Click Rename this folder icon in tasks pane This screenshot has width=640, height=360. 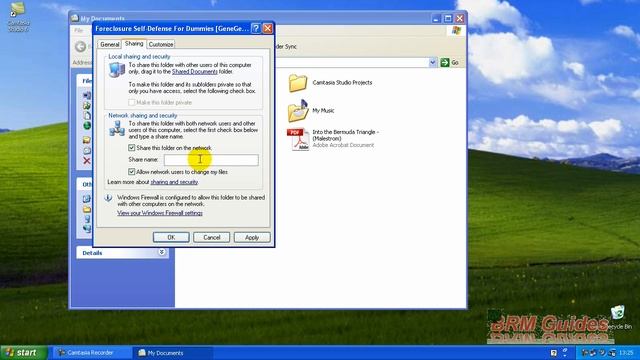(x=87, y=95)
